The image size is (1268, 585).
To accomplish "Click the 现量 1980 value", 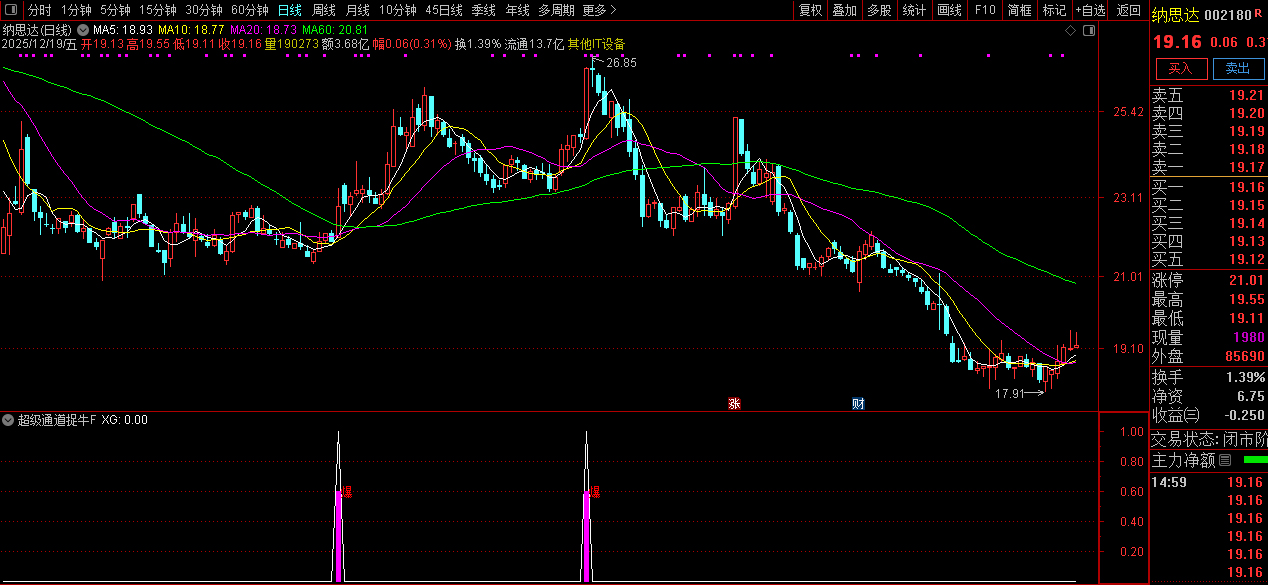I will point(1248,338).
